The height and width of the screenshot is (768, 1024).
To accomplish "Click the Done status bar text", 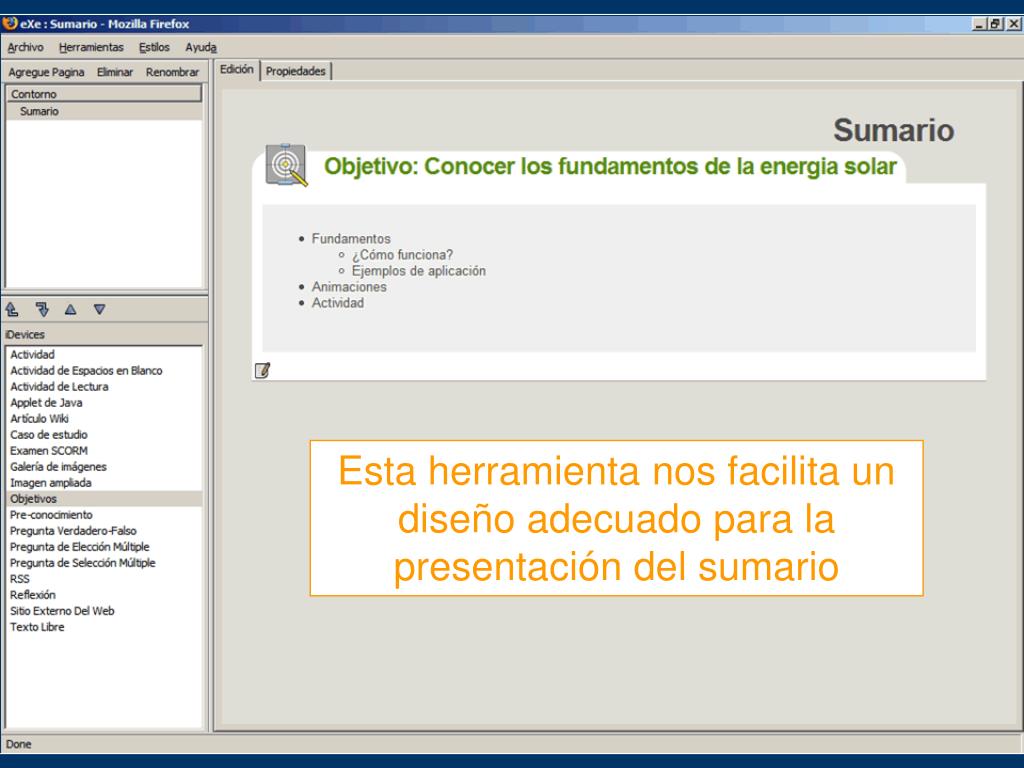I will (18, 744).
